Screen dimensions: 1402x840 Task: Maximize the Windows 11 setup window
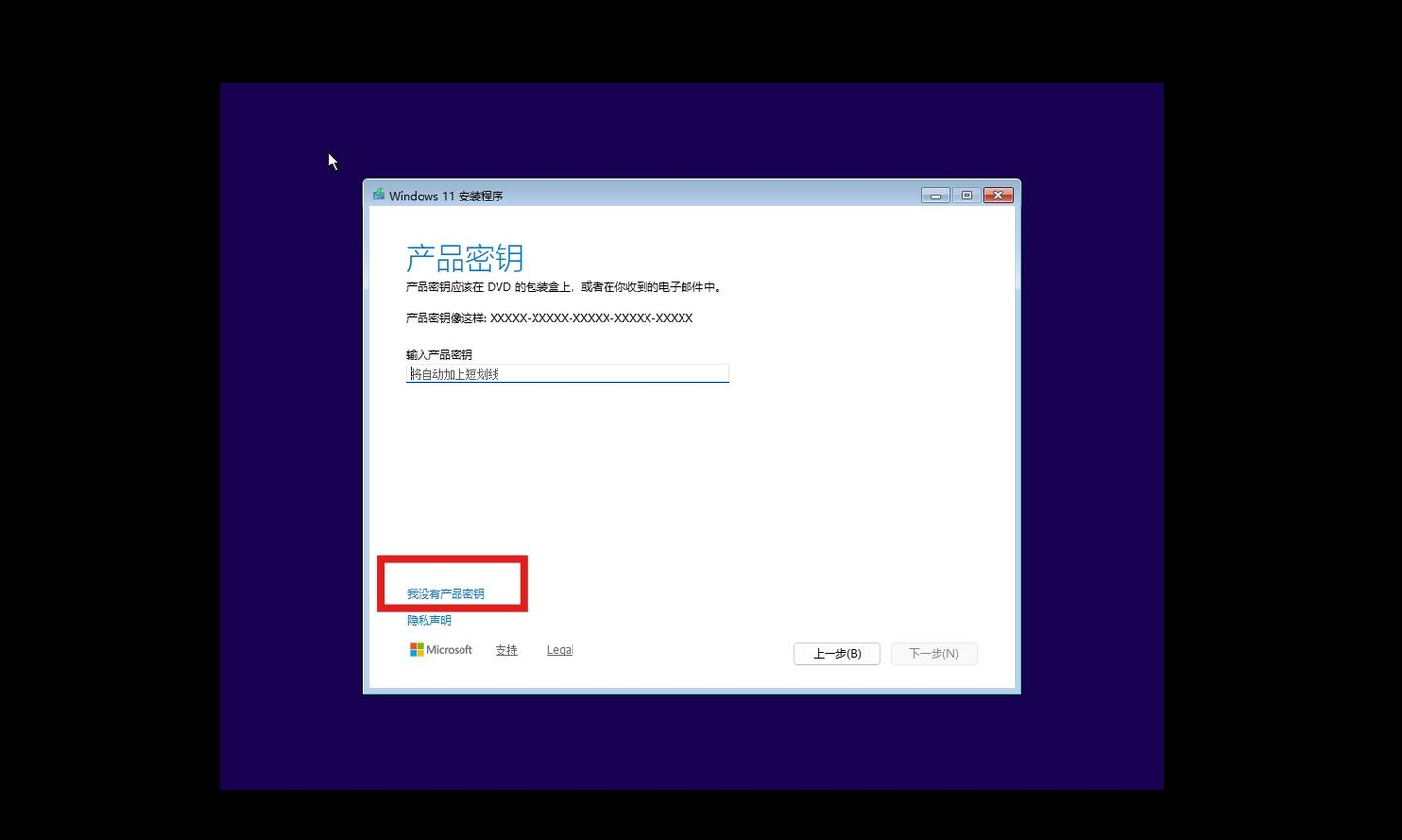pos(967,196)
